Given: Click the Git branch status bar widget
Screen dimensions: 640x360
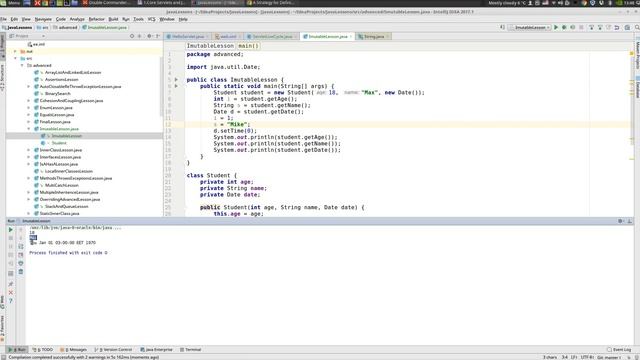Looking at the screenshot, I should click(609, 357).
